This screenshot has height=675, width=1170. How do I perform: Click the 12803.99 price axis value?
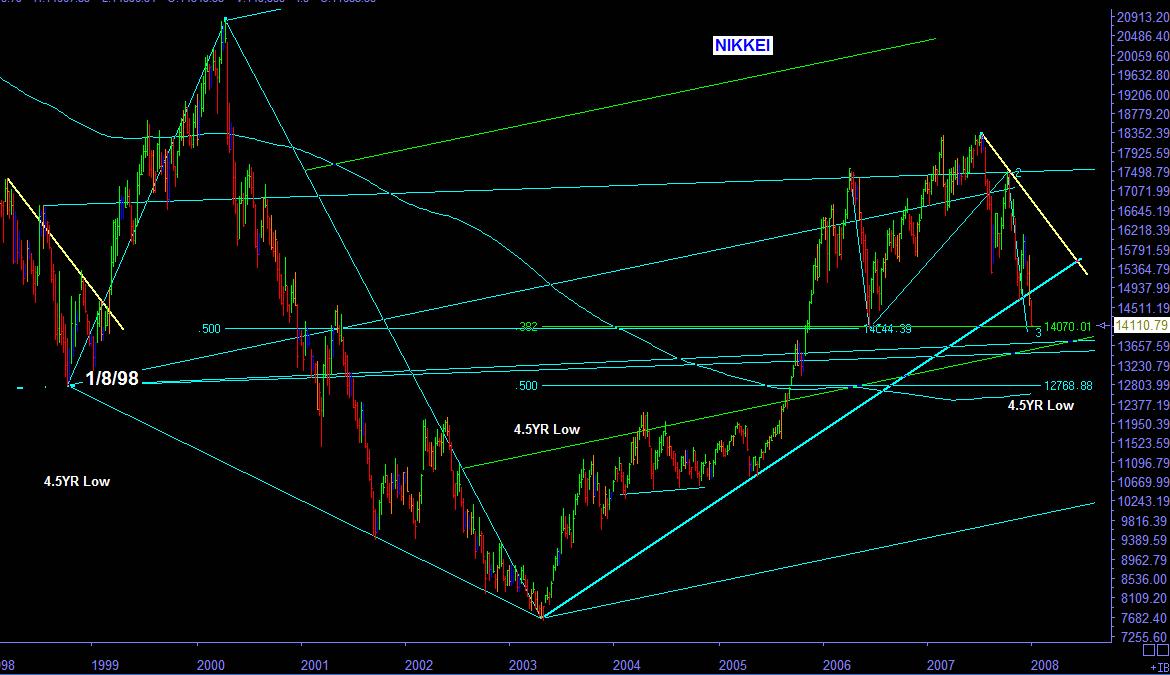point(1142,386)
